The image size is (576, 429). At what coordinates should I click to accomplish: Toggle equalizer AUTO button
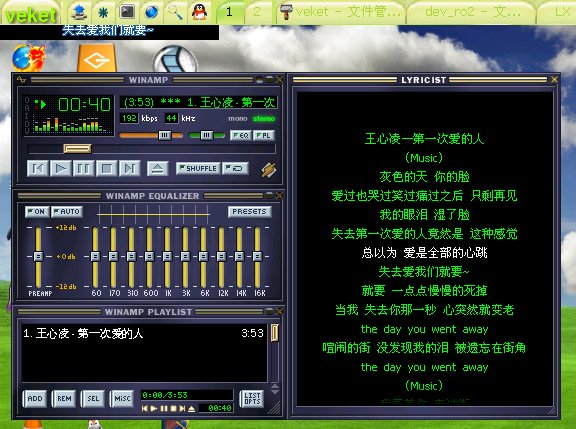[x=67, y=212]
